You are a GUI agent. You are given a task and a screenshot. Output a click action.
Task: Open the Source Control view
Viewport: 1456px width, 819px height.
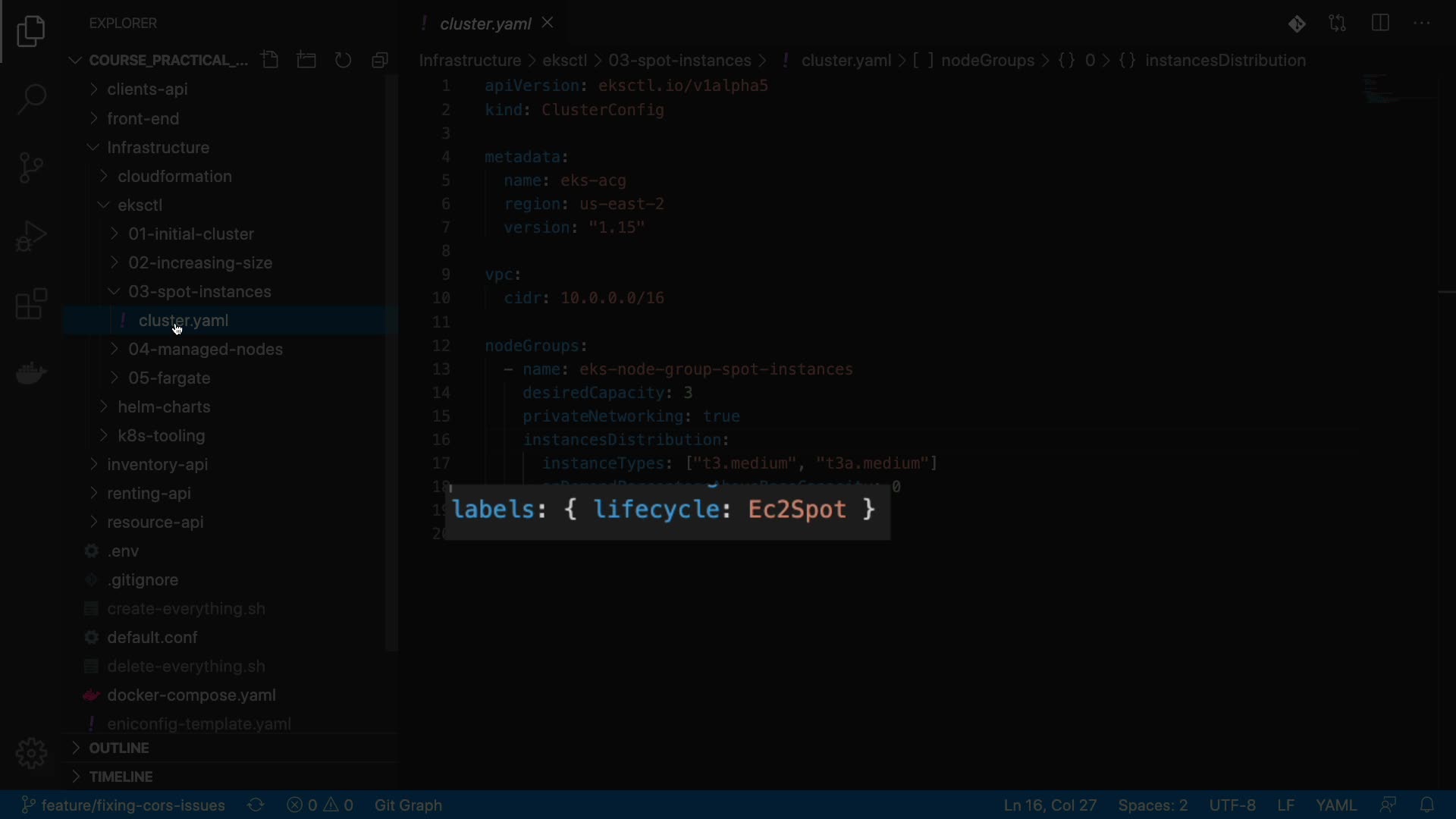[31, 168]
